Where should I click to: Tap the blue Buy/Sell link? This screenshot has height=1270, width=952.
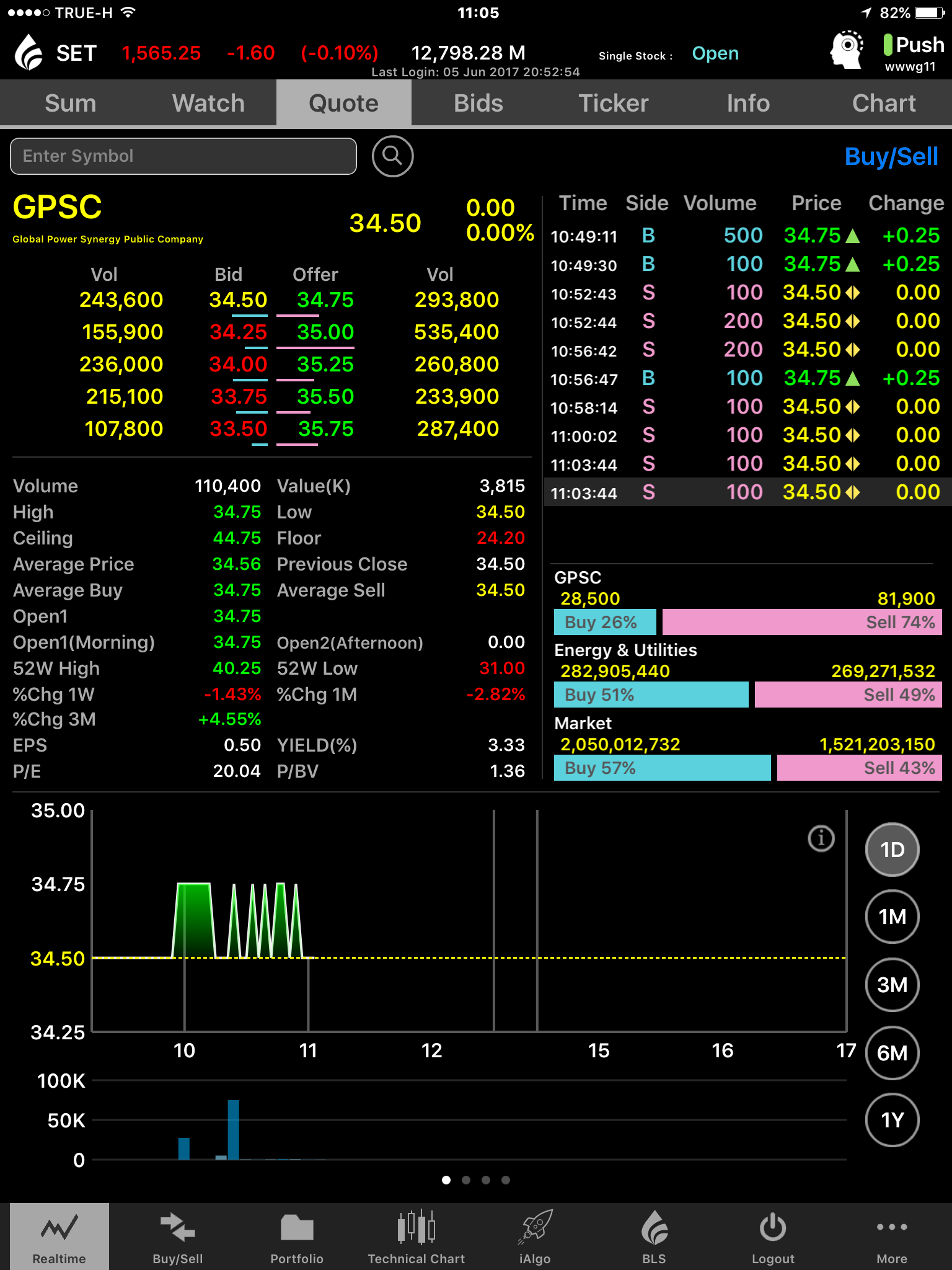(891, 157)
